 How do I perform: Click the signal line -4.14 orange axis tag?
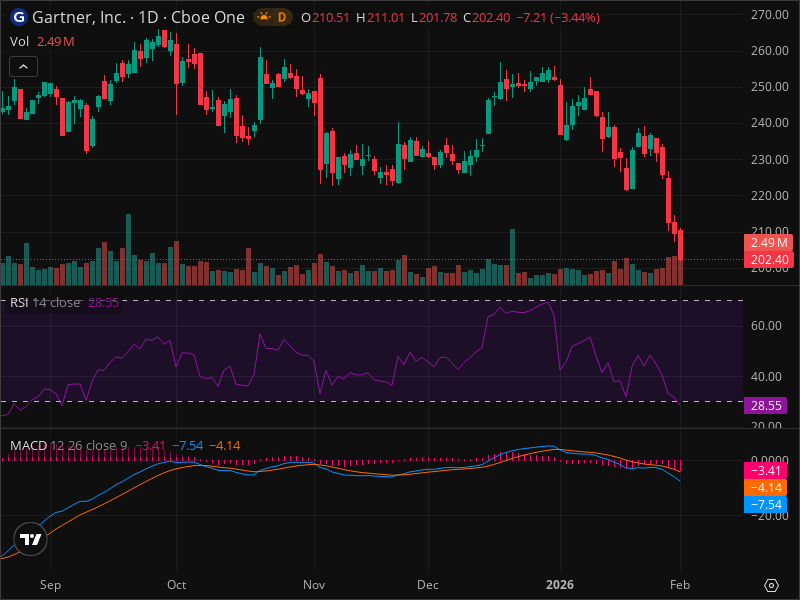pyautogui.click(x=765, y=487)
